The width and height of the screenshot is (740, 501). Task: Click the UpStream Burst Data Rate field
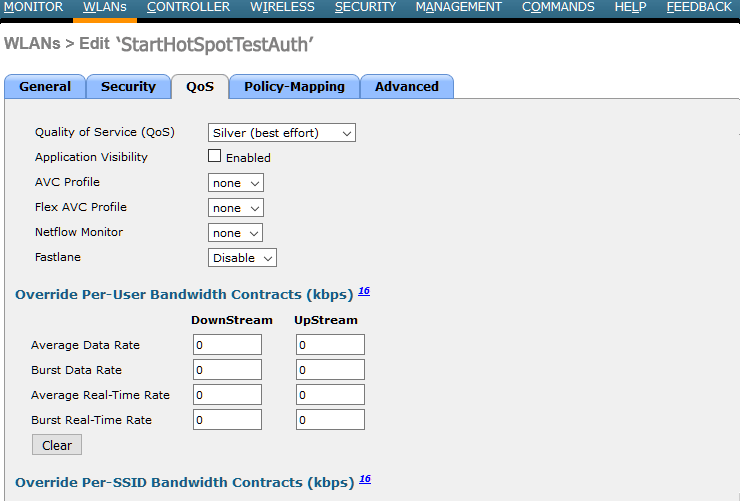pos(330,370)
